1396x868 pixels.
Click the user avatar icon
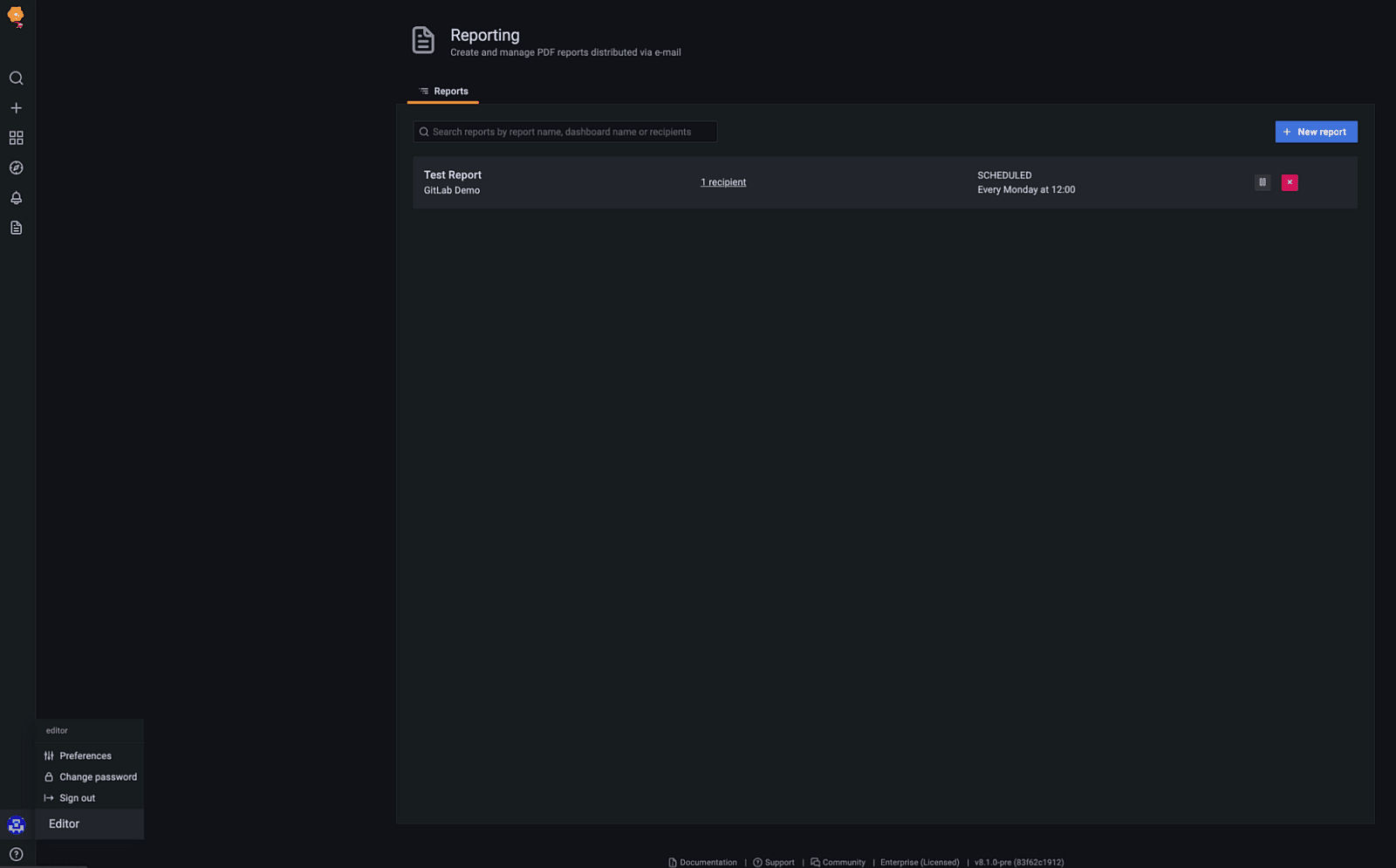pos(16,824)
